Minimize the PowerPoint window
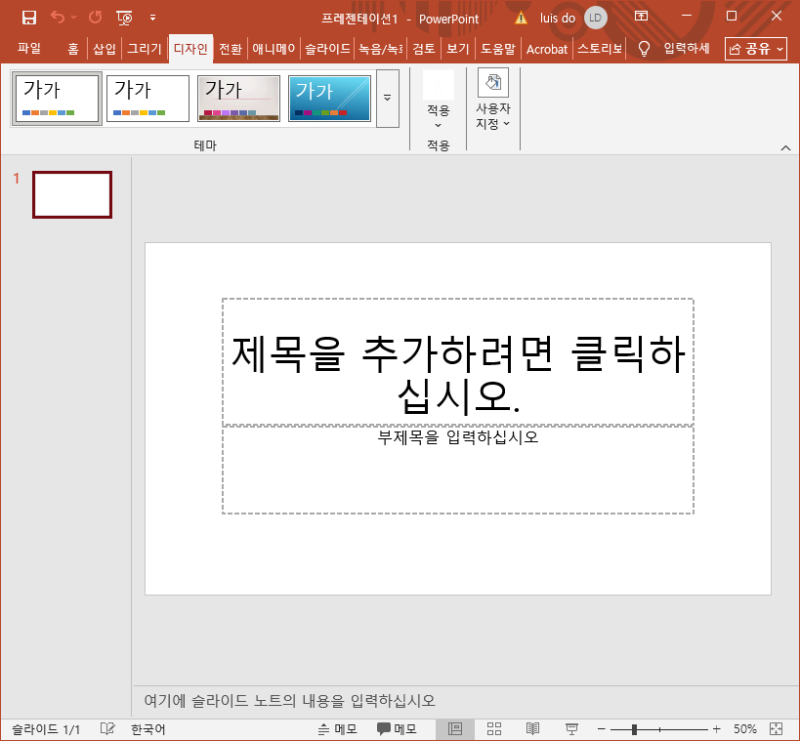800x741 pixels. 686,16
